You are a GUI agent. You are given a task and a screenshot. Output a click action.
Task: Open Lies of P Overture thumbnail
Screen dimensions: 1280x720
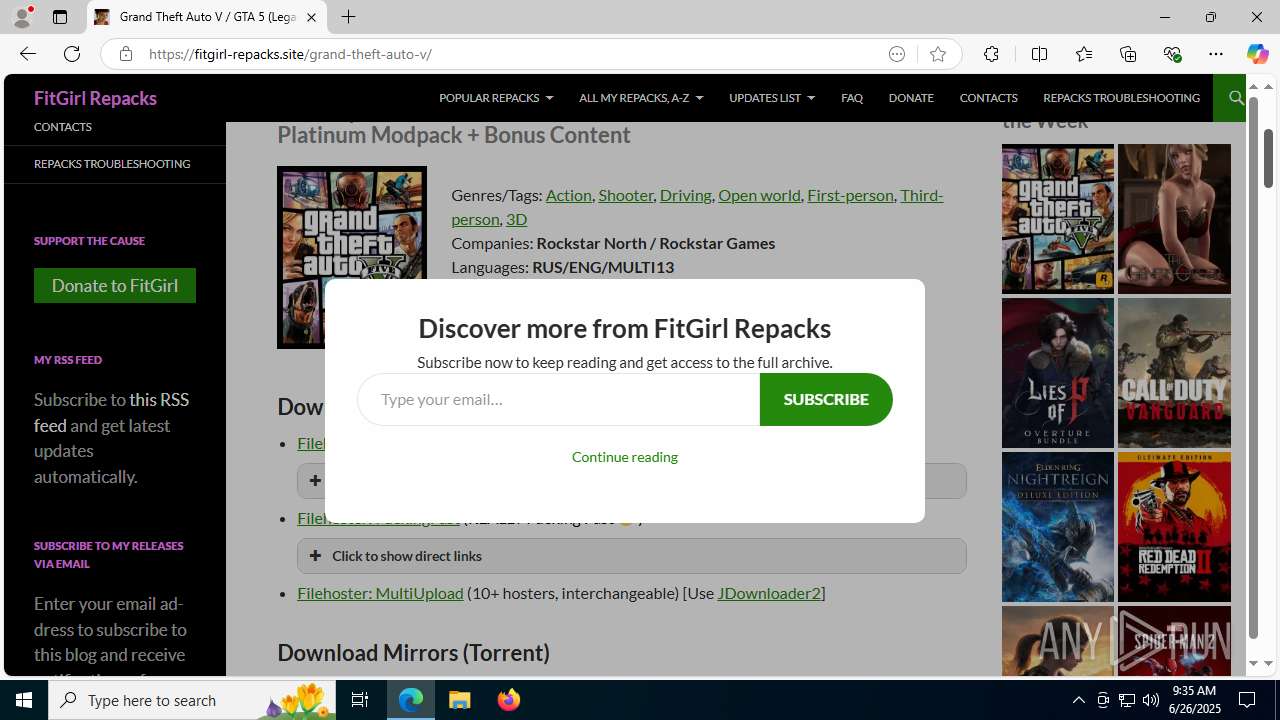(1058, 373)
